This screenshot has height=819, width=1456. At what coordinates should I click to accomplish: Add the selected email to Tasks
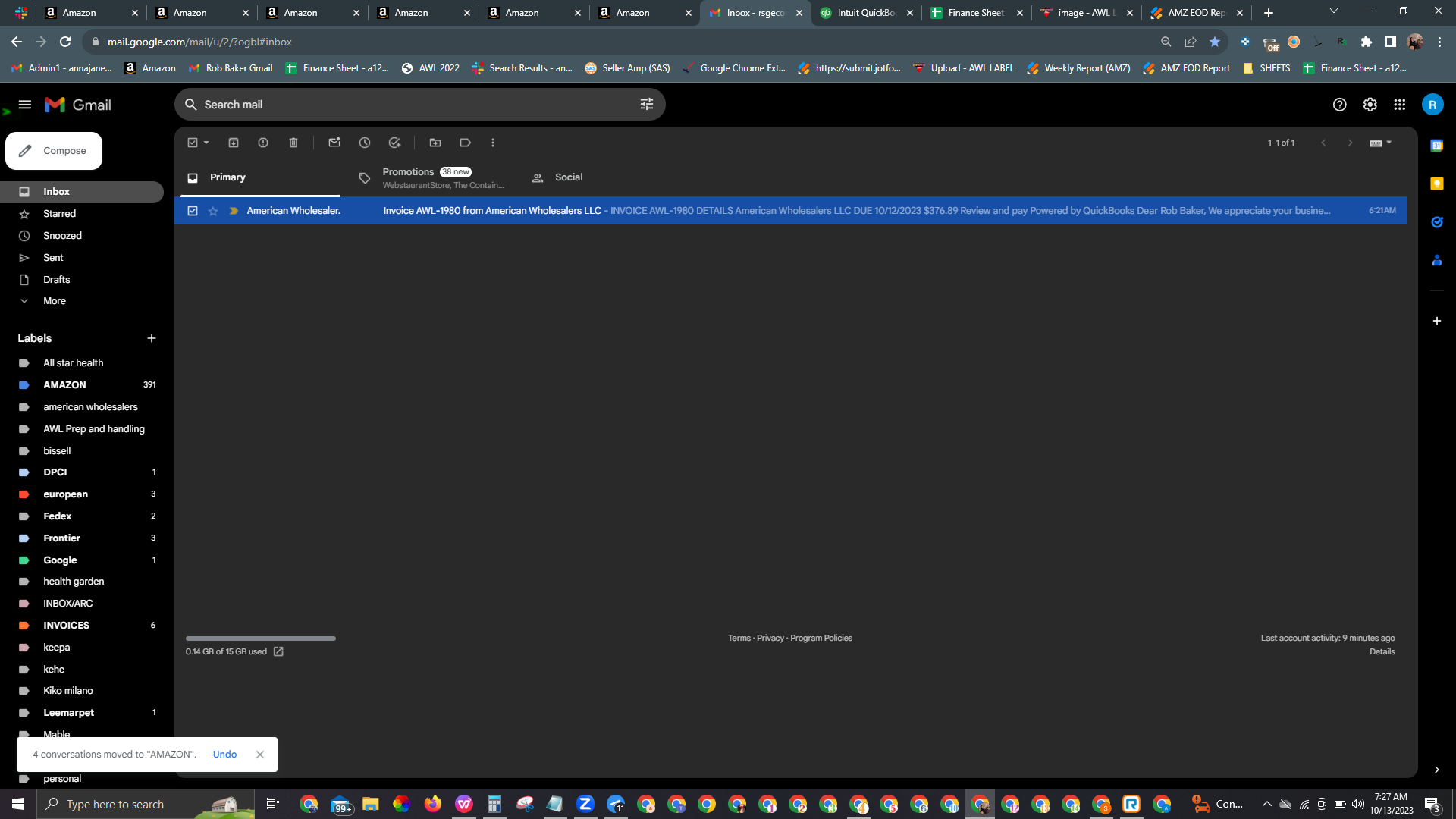click(395, 143)
